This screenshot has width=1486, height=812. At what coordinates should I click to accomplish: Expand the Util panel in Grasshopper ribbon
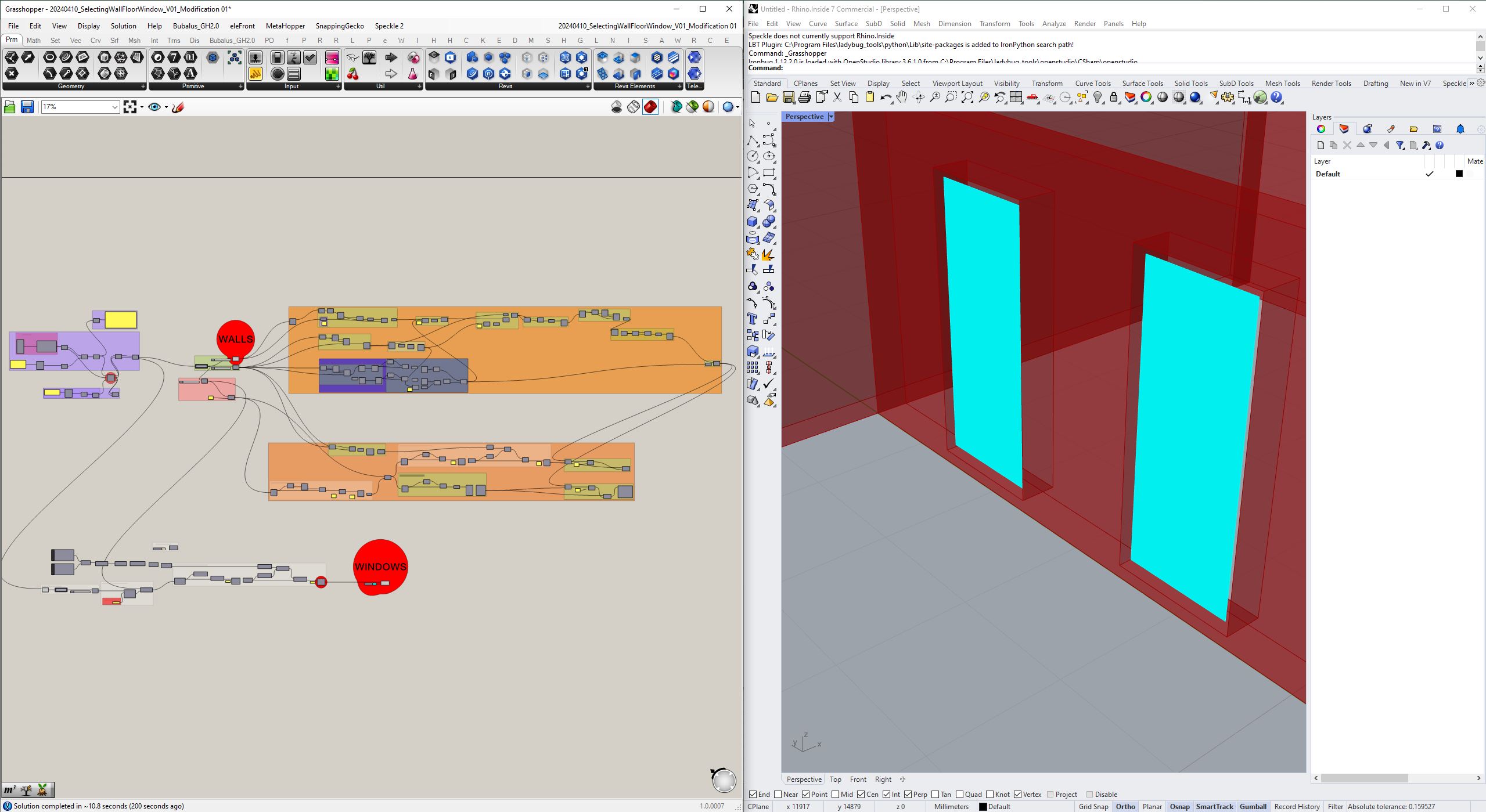click(x=419, y=86)
